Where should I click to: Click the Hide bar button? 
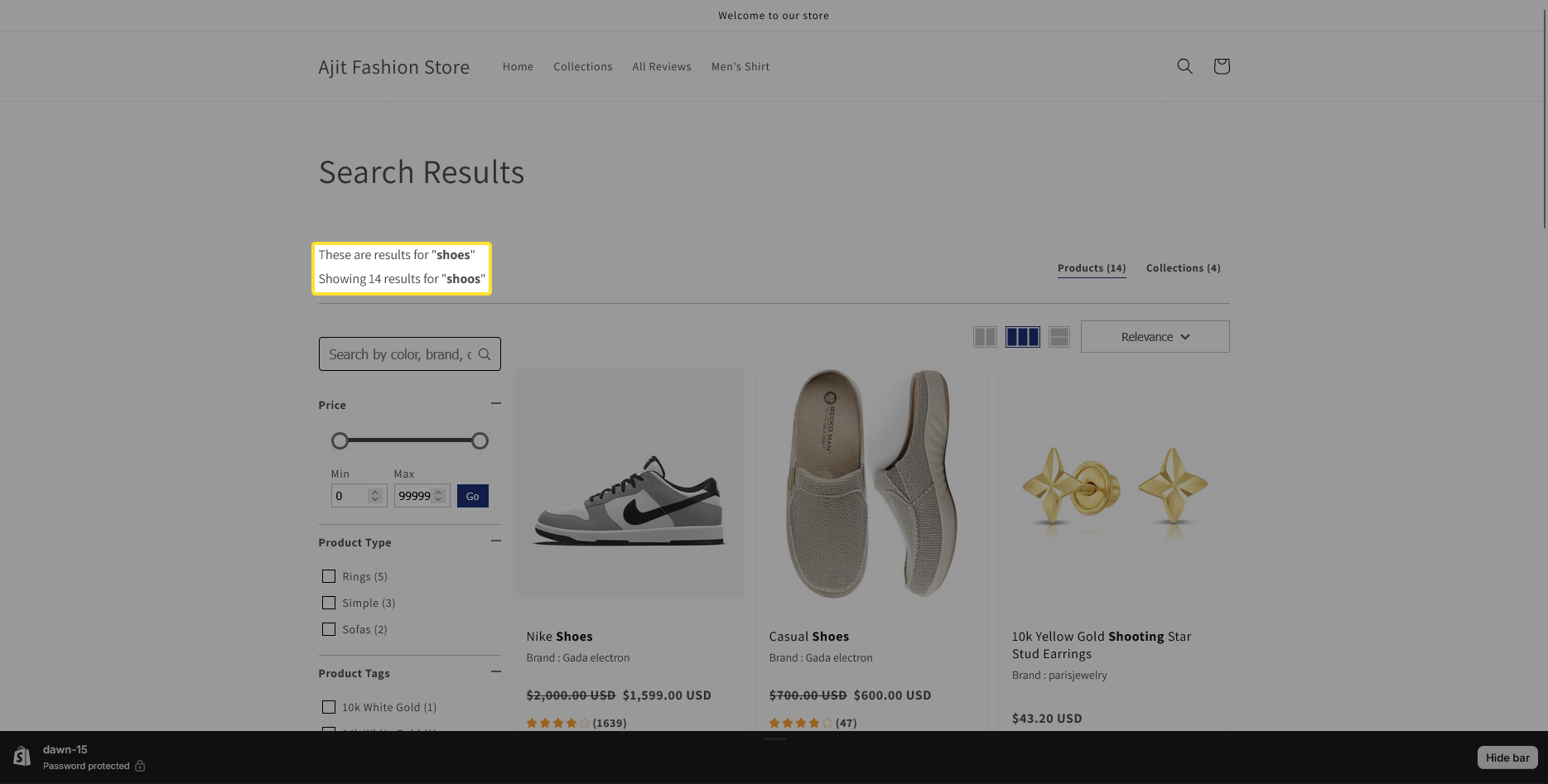1507,758
